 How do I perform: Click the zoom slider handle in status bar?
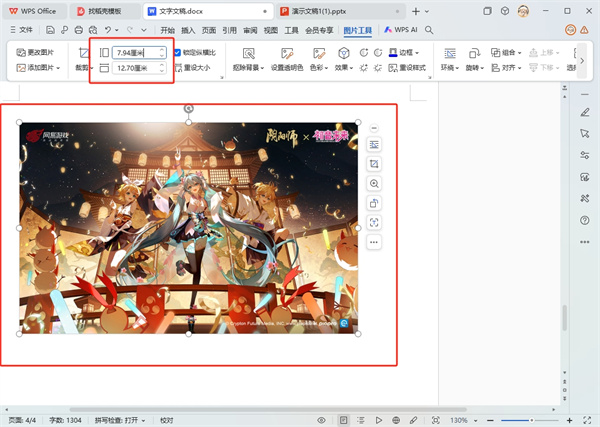[x=532, y=420]
